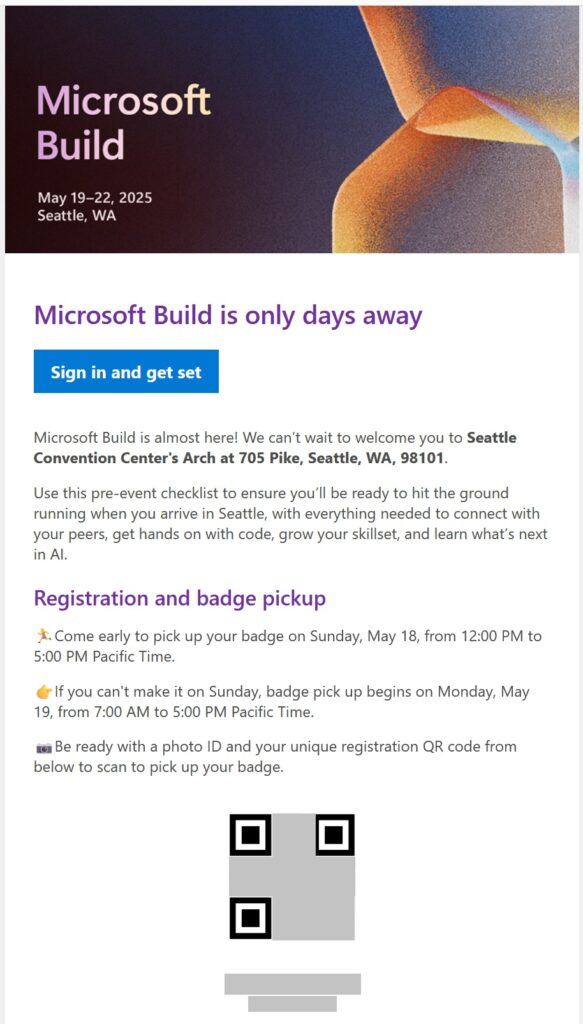The width and height of the screenshot is (583, 1024).
Task: Click the Sign in and get set button
Action: pos(126,372)
